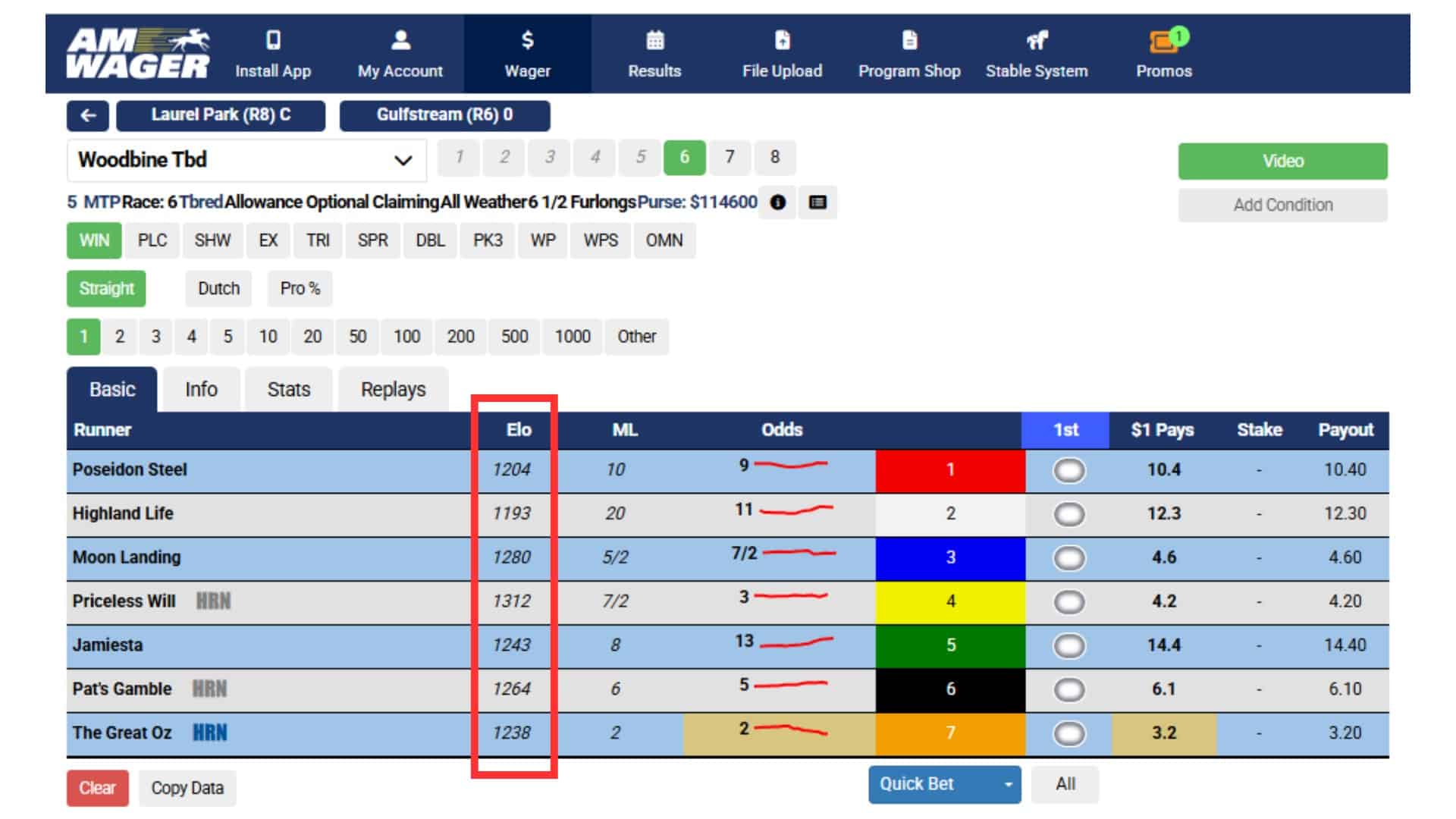The width and height of the screenshot is (1456, 819).
Task: Click the yellow number 4 swatch
Action: 950,601
